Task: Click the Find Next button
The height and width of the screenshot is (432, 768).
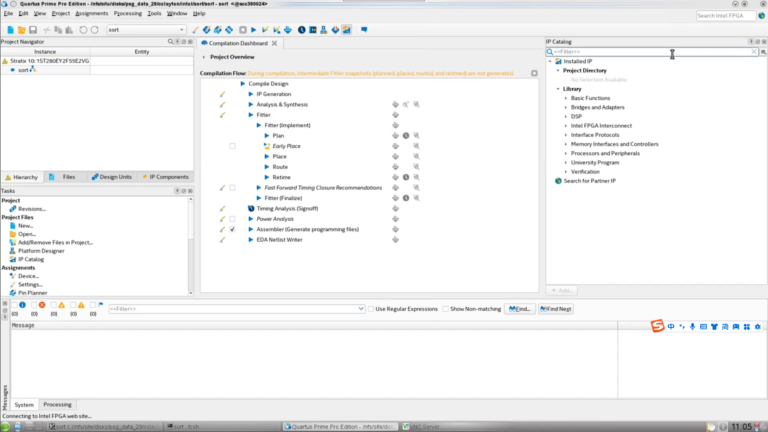Action: [556, 309]
